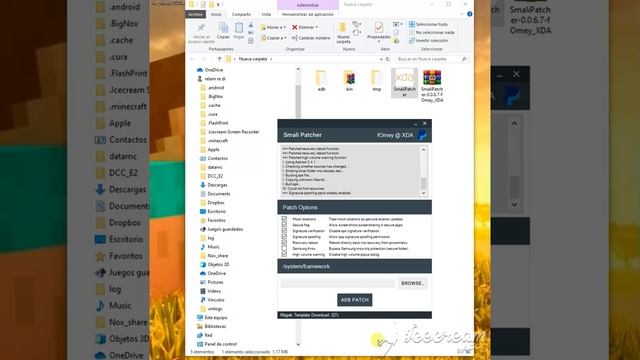
Task: Open the Mover a dropdown
Action: click(273, 27)
